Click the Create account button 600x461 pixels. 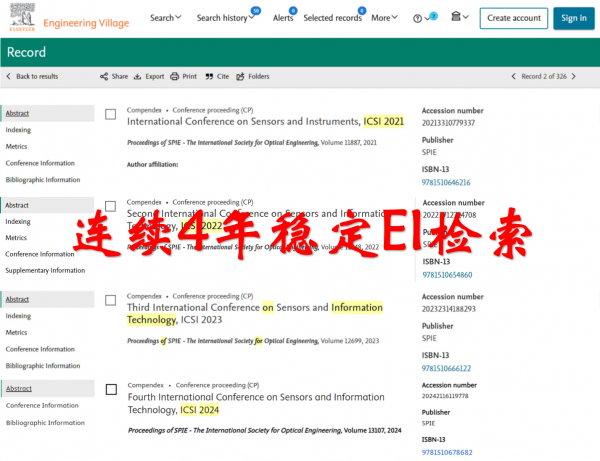point(513,18)
